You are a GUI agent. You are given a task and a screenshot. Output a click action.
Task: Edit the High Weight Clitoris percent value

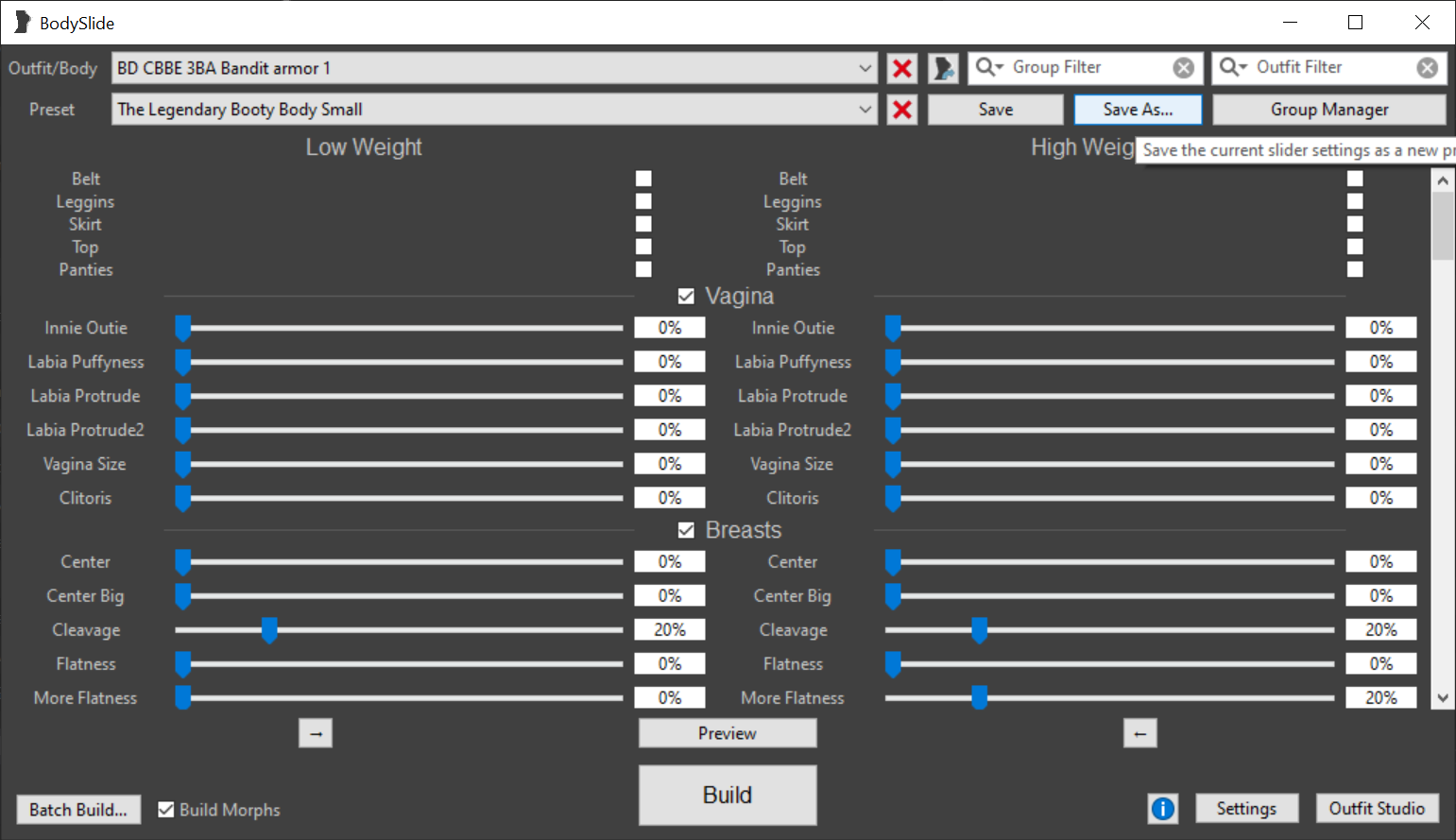point(1381,498)
